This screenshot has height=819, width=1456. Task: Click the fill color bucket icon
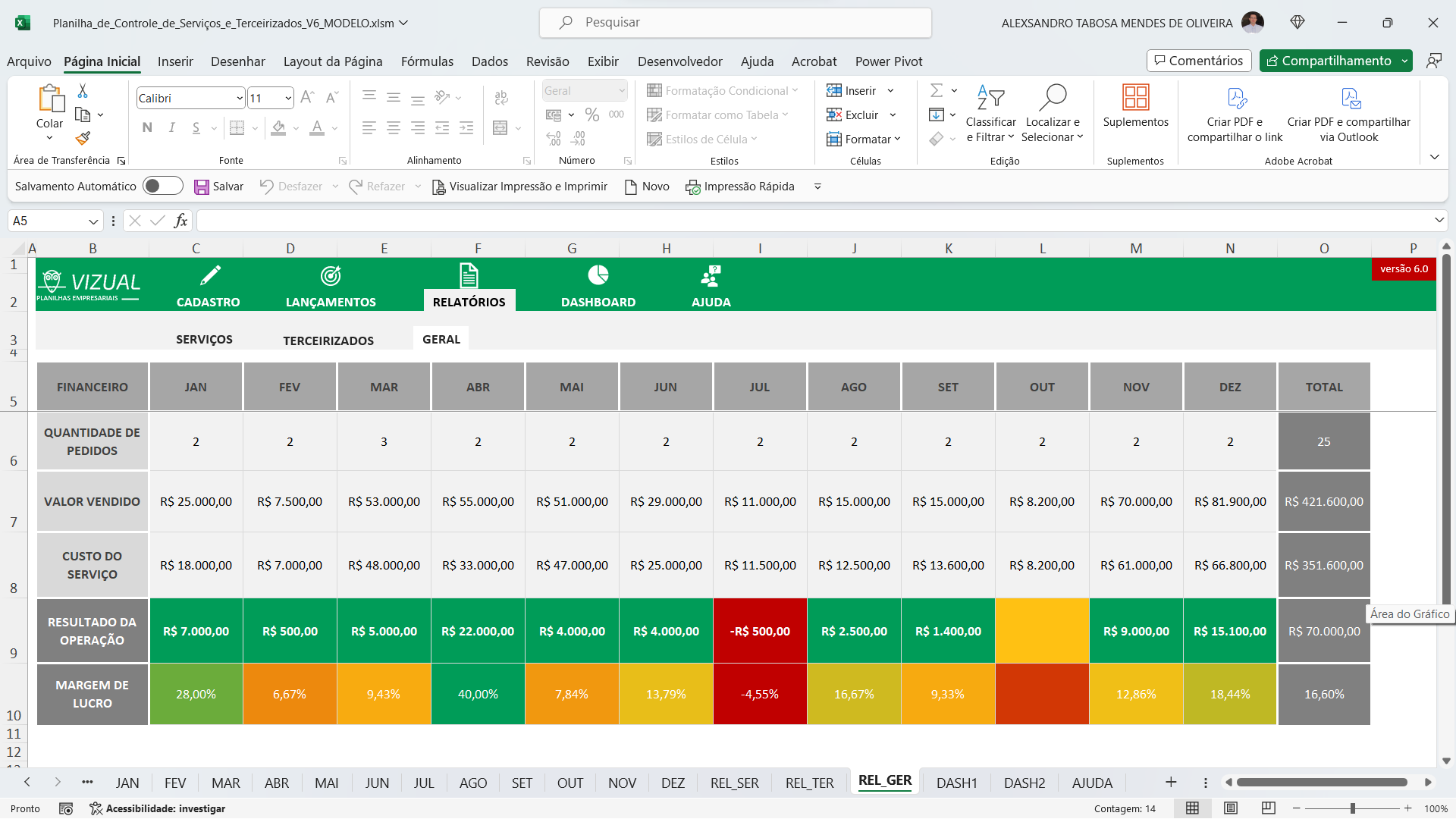click(x=279, y=127)
